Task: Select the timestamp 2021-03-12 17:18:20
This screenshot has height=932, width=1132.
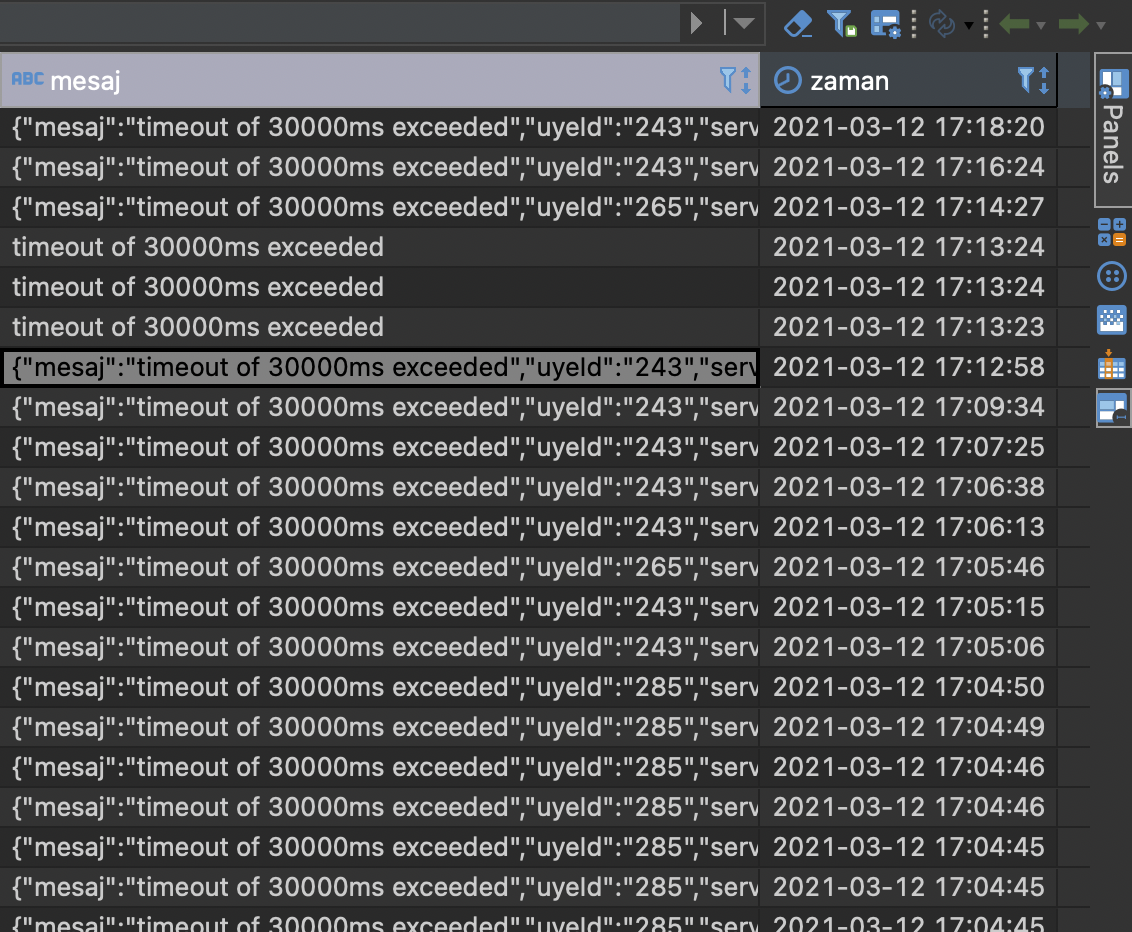Action: (x=908, y=128)
